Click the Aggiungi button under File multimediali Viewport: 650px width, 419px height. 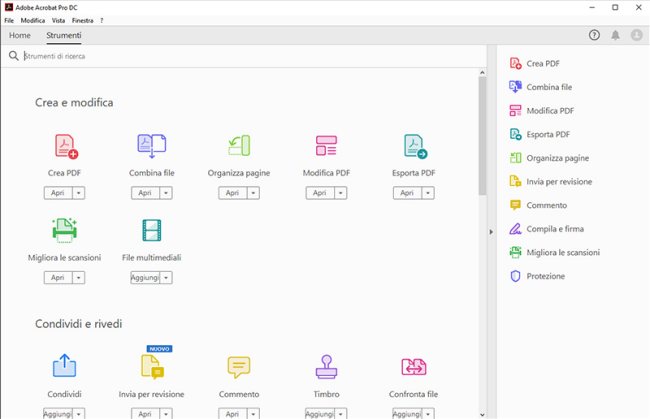pos(146,277)
